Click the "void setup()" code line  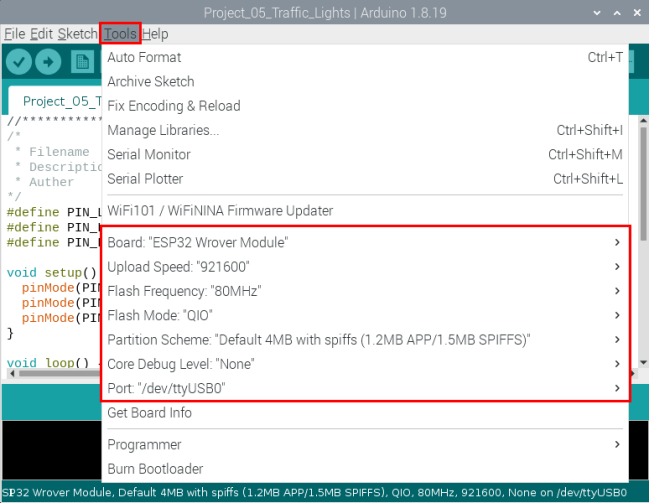click(51, 273)
